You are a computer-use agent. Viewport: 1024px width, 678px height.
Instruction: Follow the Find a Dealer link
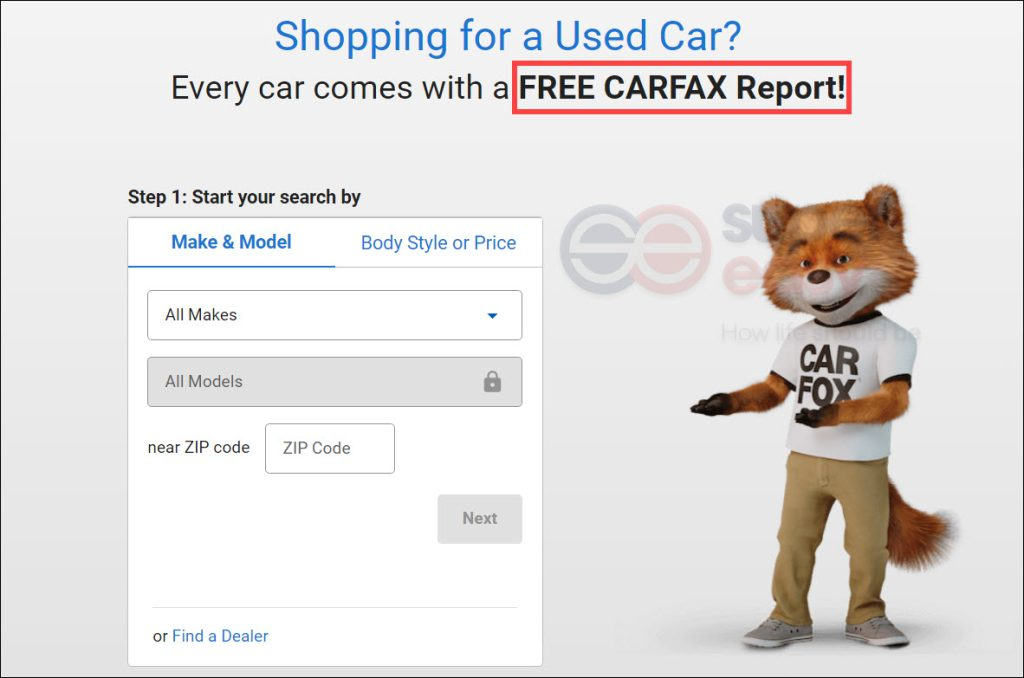tap(220, 636)
